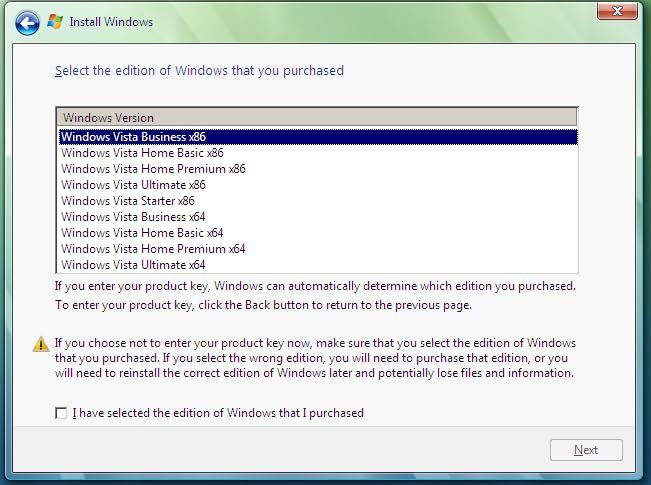Click the Windows flag logo in title bar

[55, 22]
